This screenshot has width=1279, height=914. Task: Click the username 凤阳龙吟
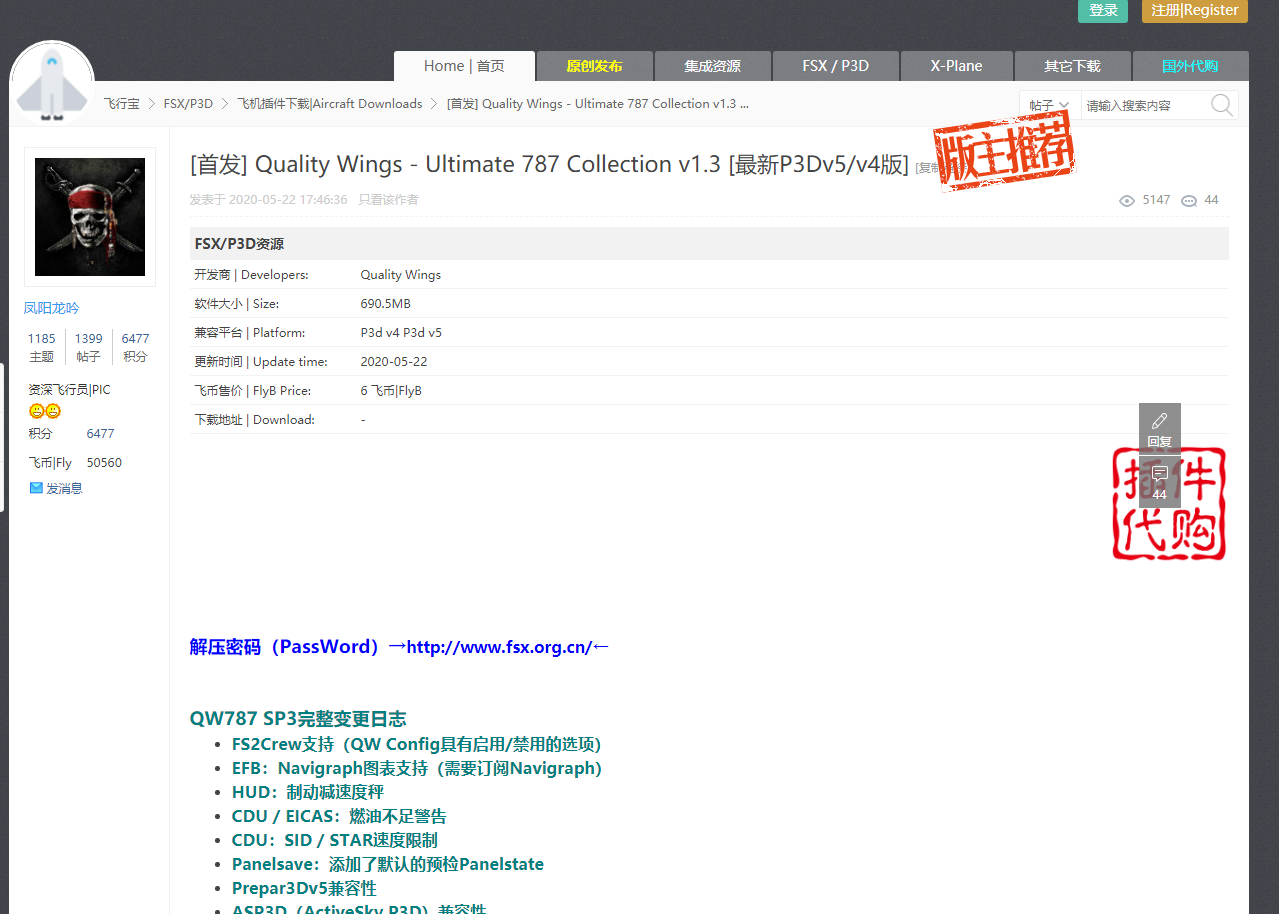coord(51,308)
